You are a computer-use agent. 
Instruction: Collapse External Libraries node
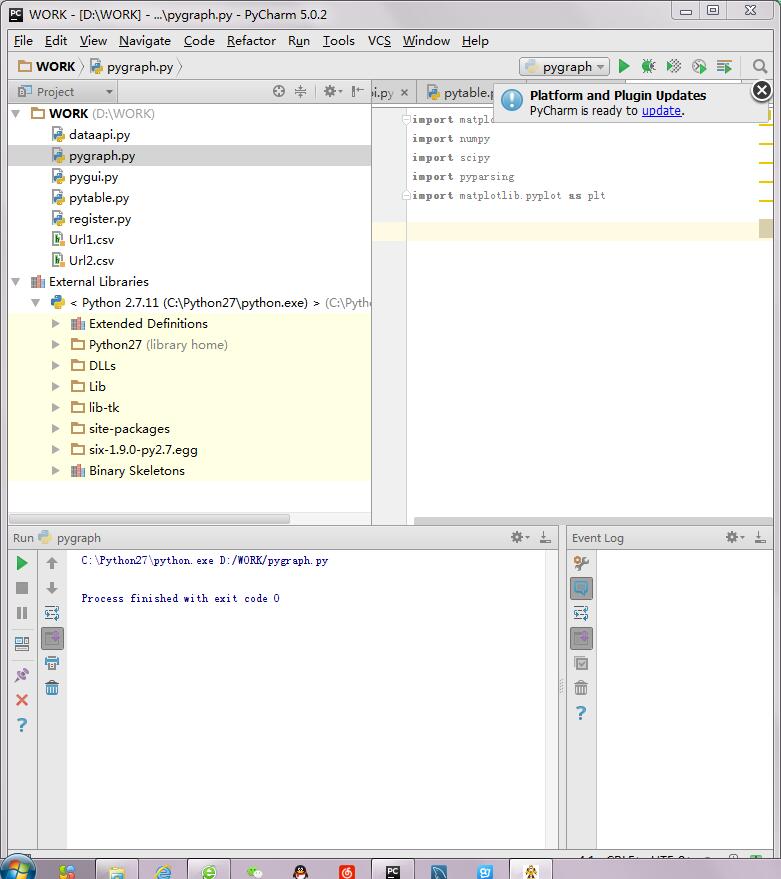(16, 282)
